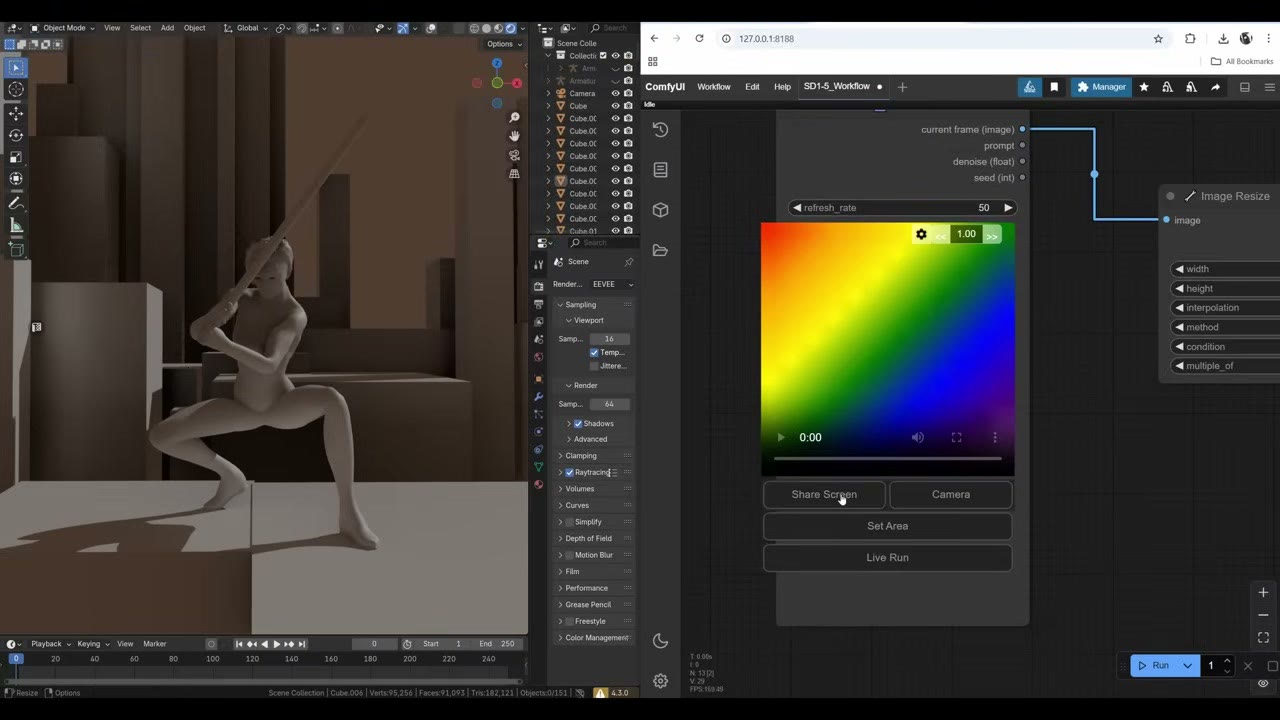Open ComfyUI node library cube icon
The image size is (1280, 720).
(x=660, y=210)
